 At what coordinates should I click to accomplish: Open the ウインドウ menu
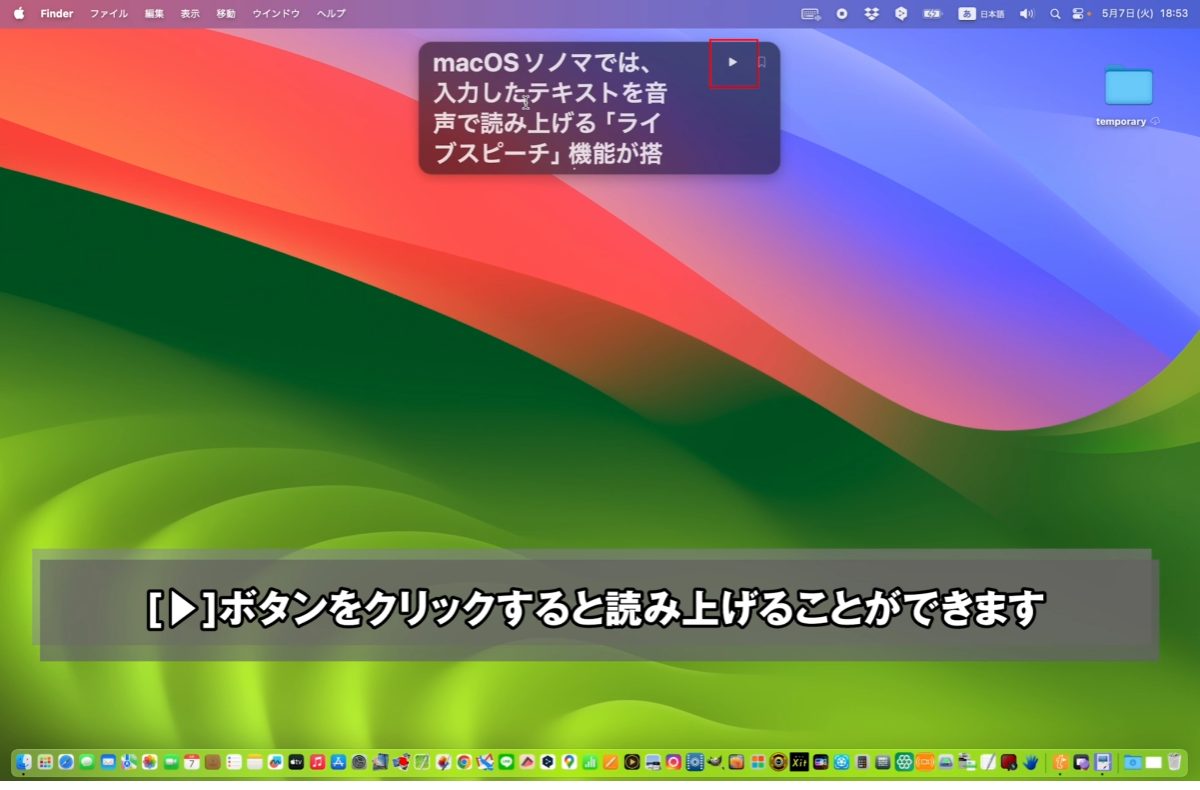tap(276, 14)
